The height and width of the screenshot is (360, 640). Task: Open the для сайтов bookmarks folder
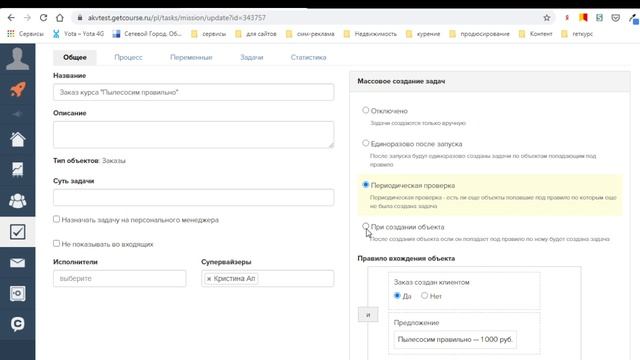tap(256, 34)
